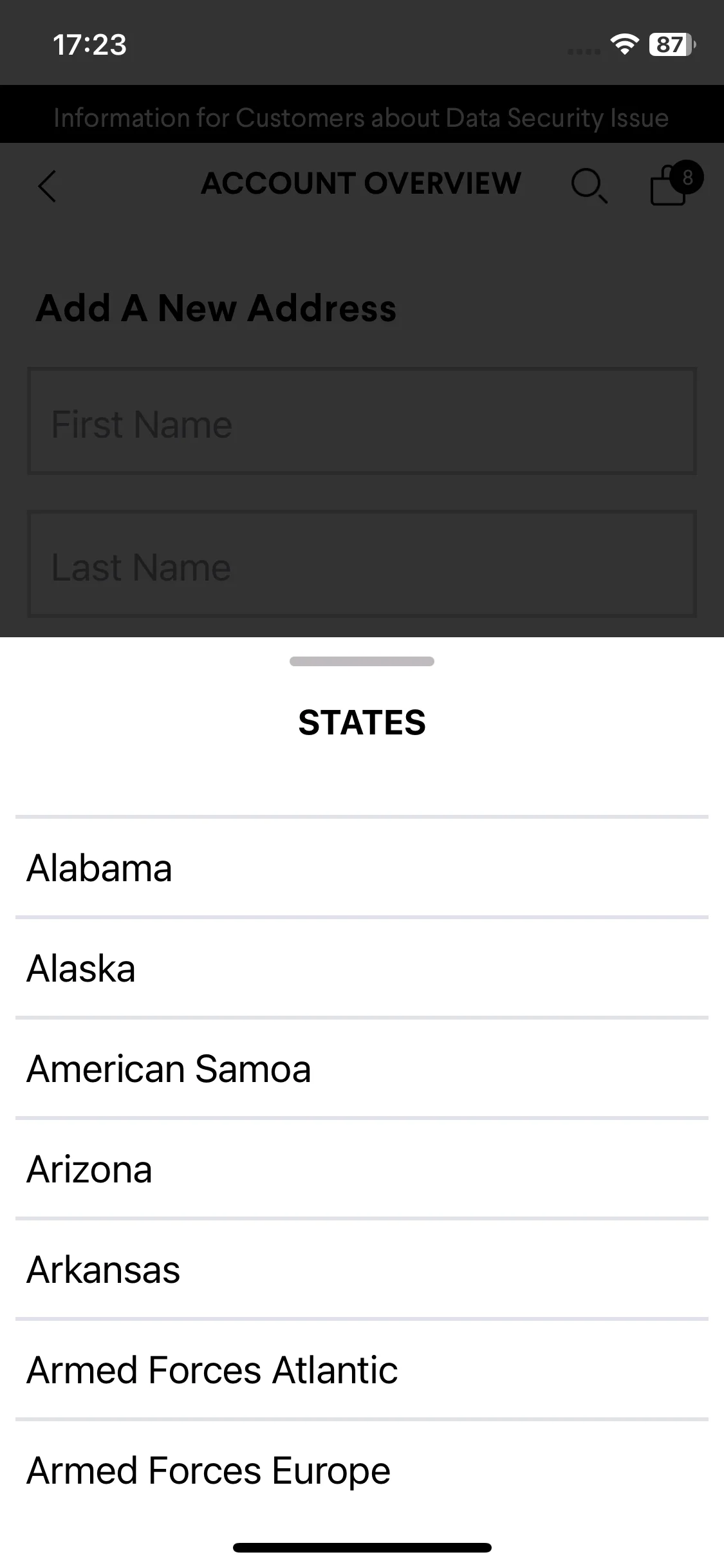Select Alabama from the states list
Screen dimensions: 724x1568
[x=362, y=868]
